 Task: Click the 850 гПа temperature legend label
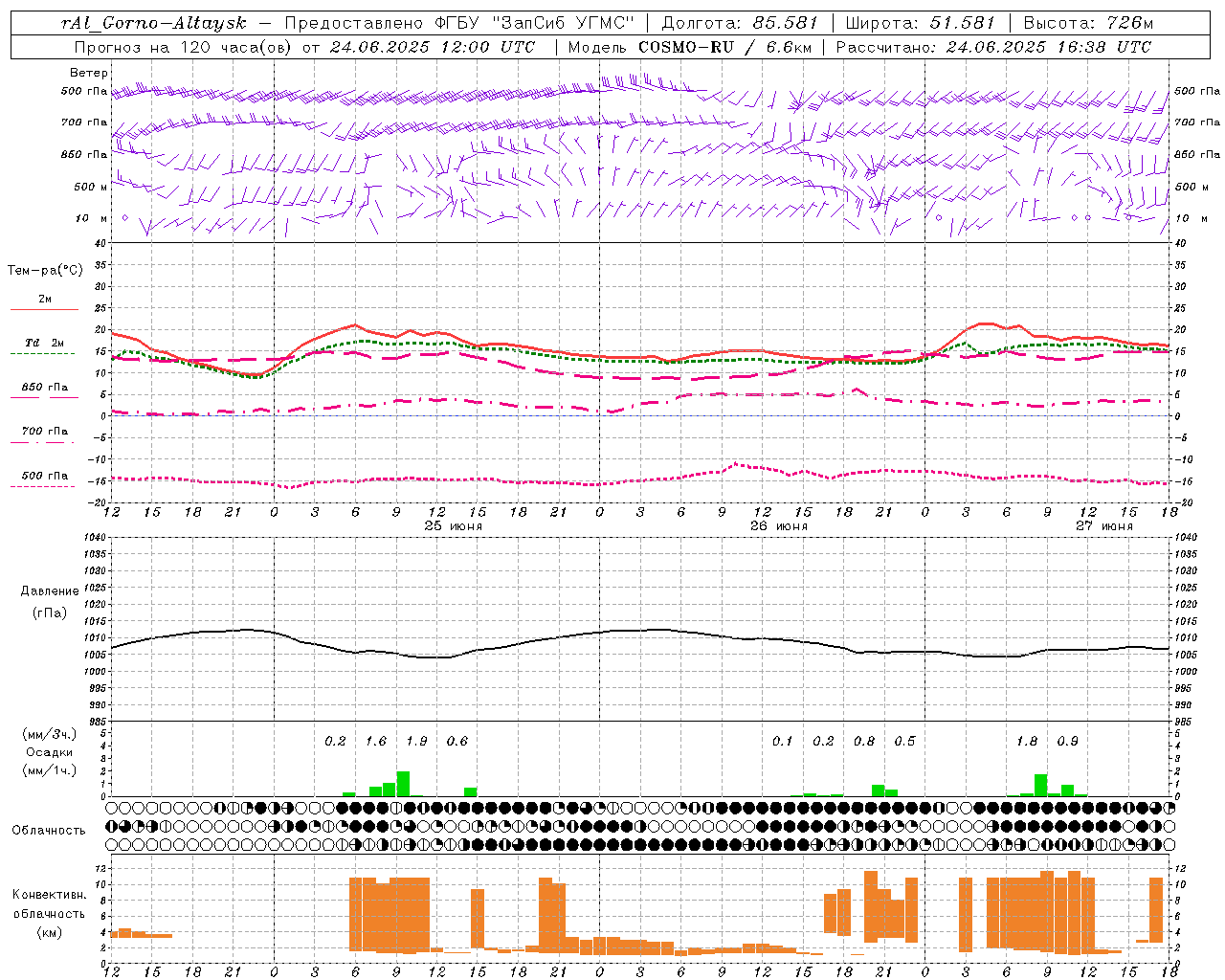point(45,387)
